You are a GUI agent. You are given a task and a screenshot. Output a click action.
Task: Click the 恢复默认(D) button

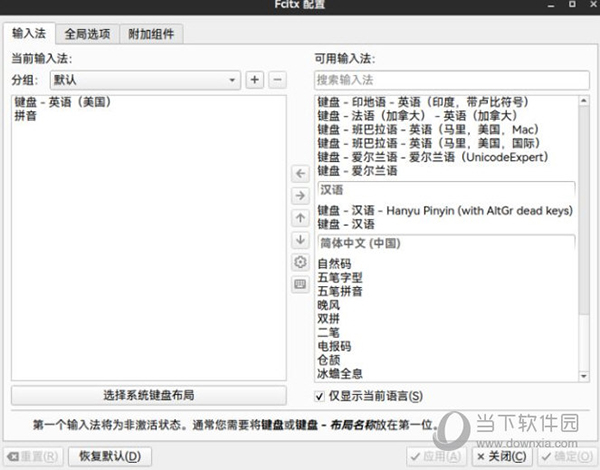[110, 456]
